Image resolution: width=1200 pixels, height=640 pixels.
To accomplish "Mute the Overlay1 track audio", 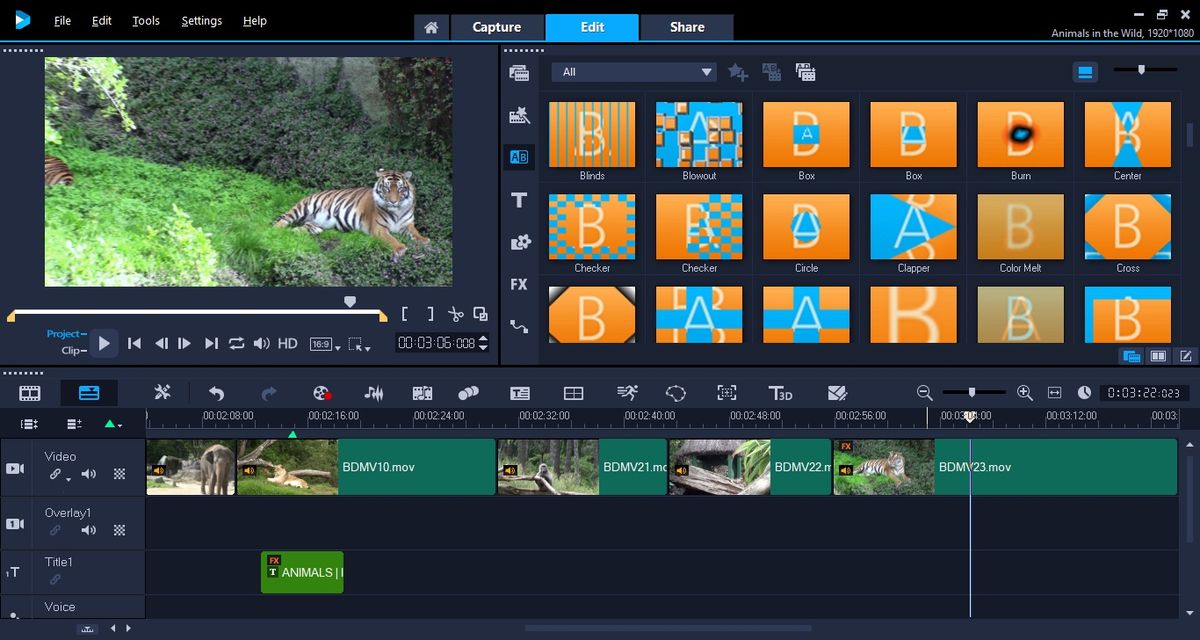I will (x=88, y=530).
